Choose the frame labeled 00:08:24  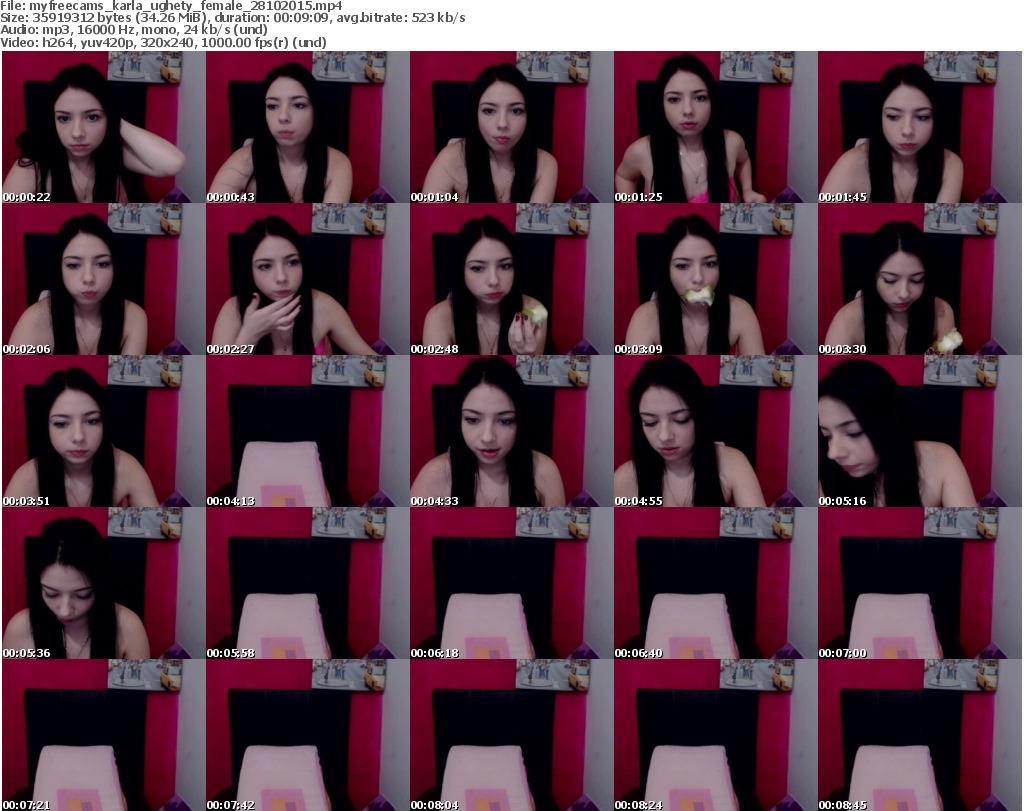tap(716, 735)
